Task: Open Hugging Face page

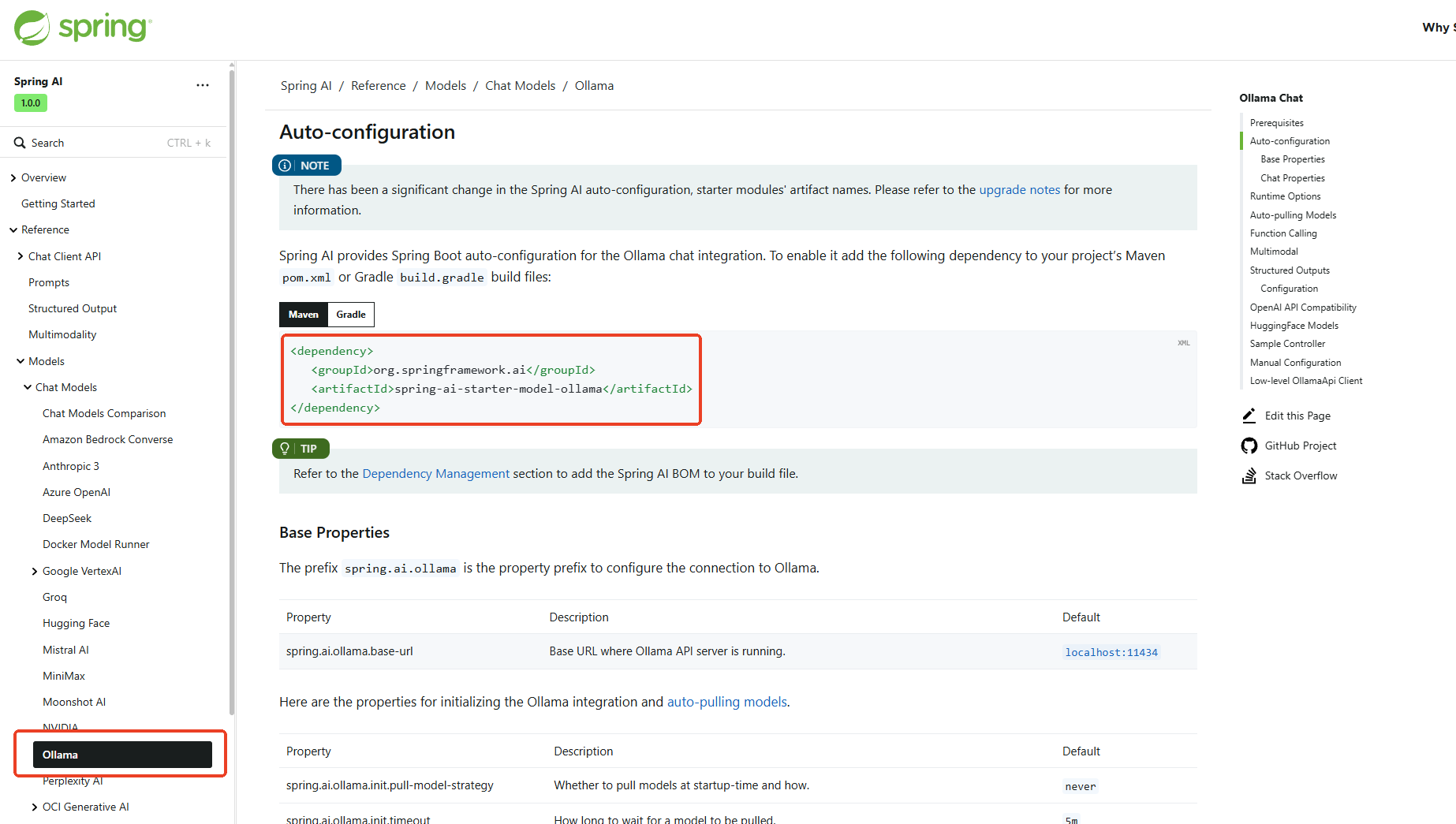Action: click(x=77, y=623)
